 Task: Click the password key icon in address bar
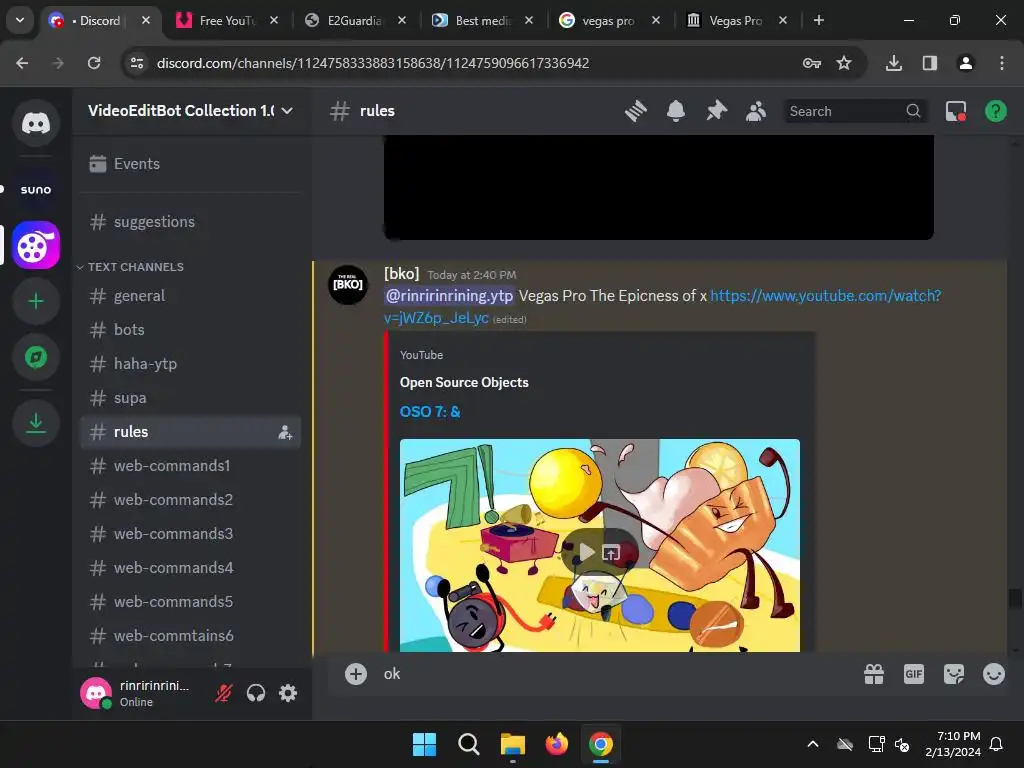pos(812,63)
